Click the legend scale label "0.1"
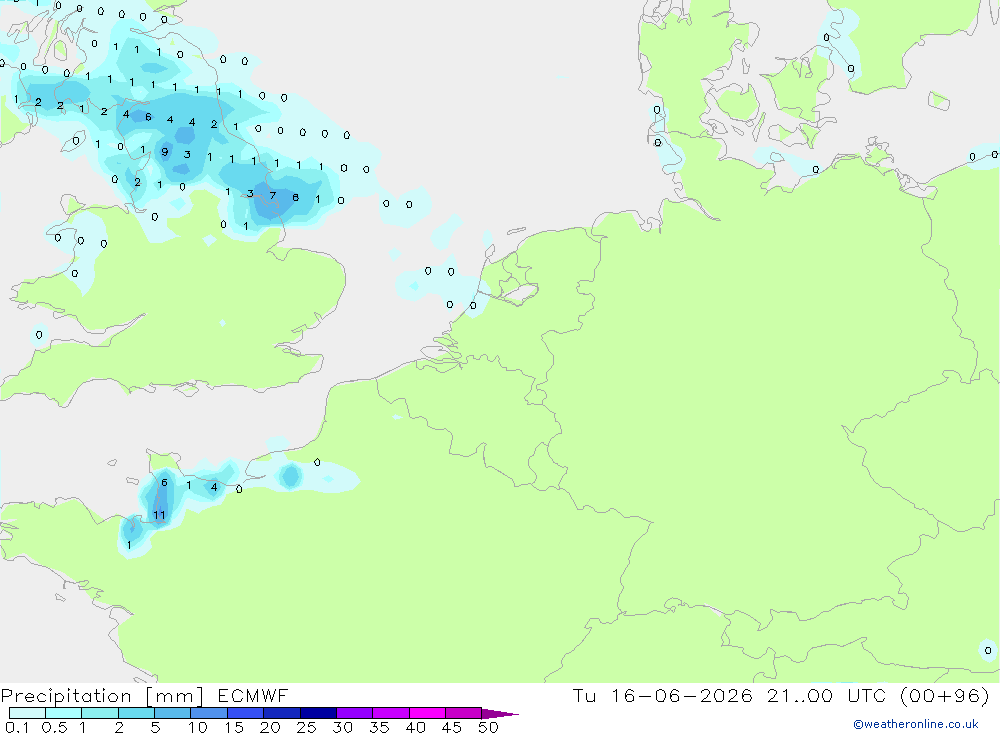The image size is (1000, 733). point(17,727)
